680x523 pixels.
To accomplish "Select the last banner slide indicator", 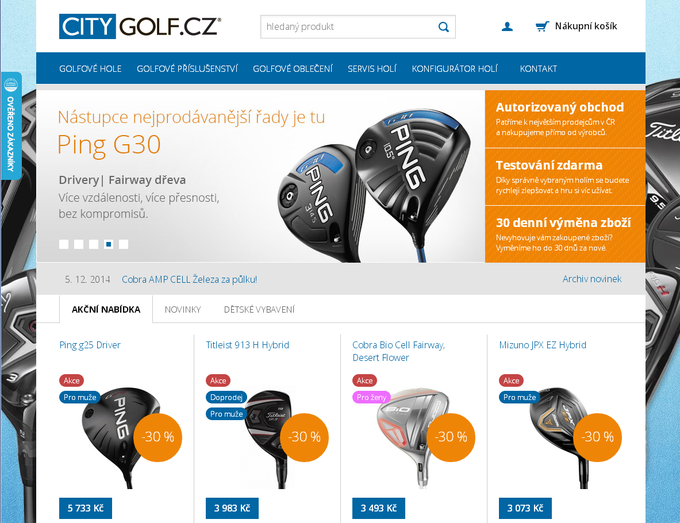I will tap(124, 244).
